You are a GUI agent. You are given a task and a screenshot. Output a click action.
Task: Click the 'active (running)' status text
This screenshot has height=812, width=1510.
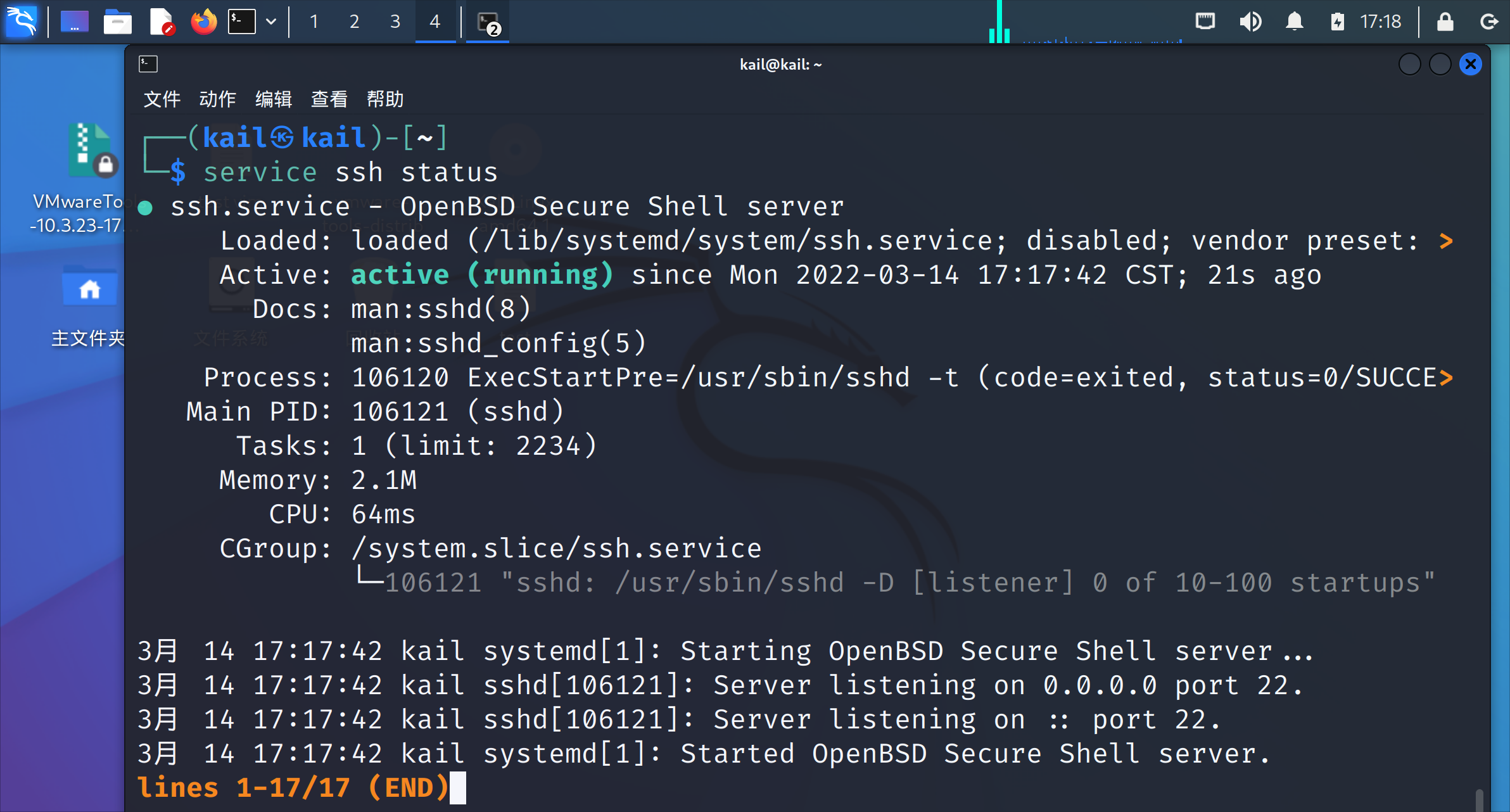[482, 275]
